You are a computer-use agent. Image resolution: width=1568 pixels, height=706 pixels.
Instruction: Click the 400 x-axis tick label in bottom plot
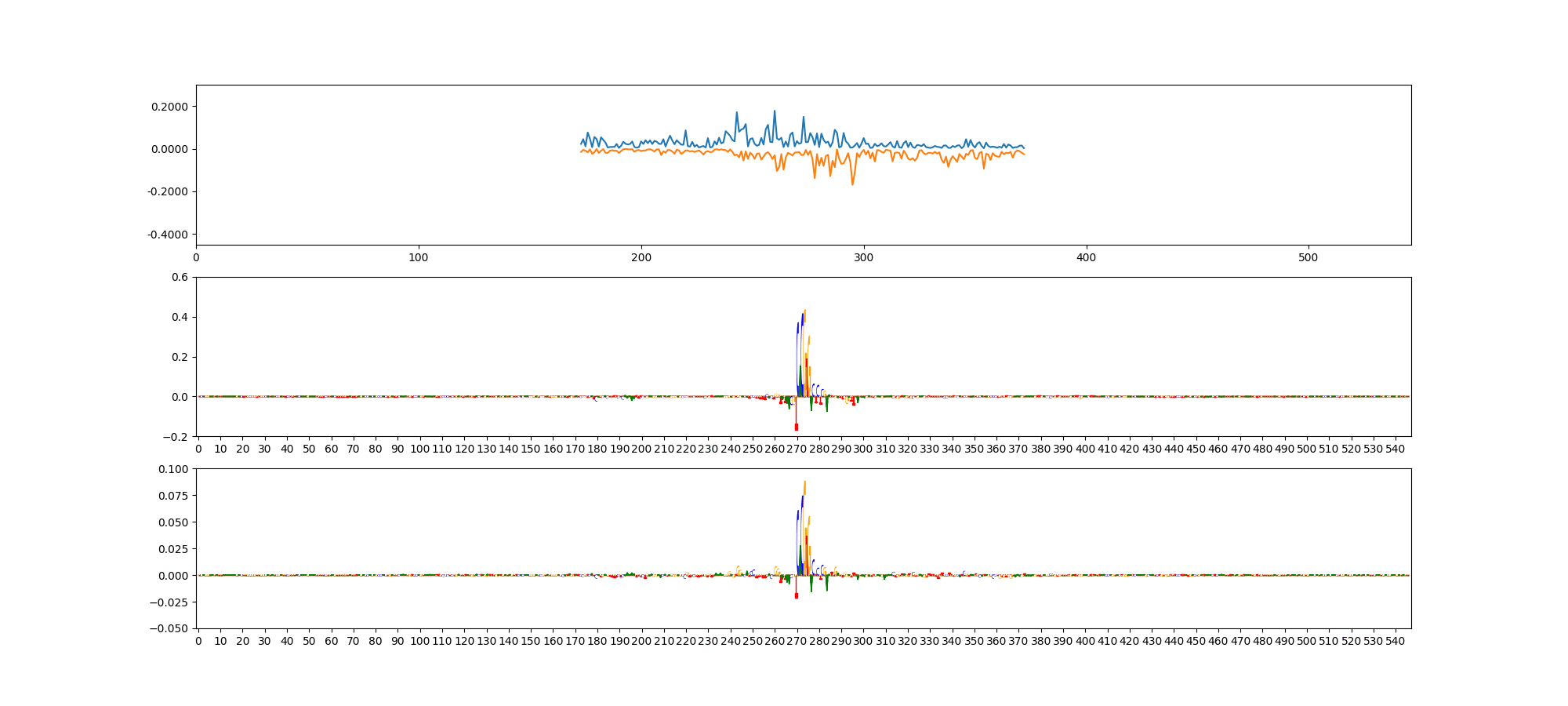tap(1085, 641)
